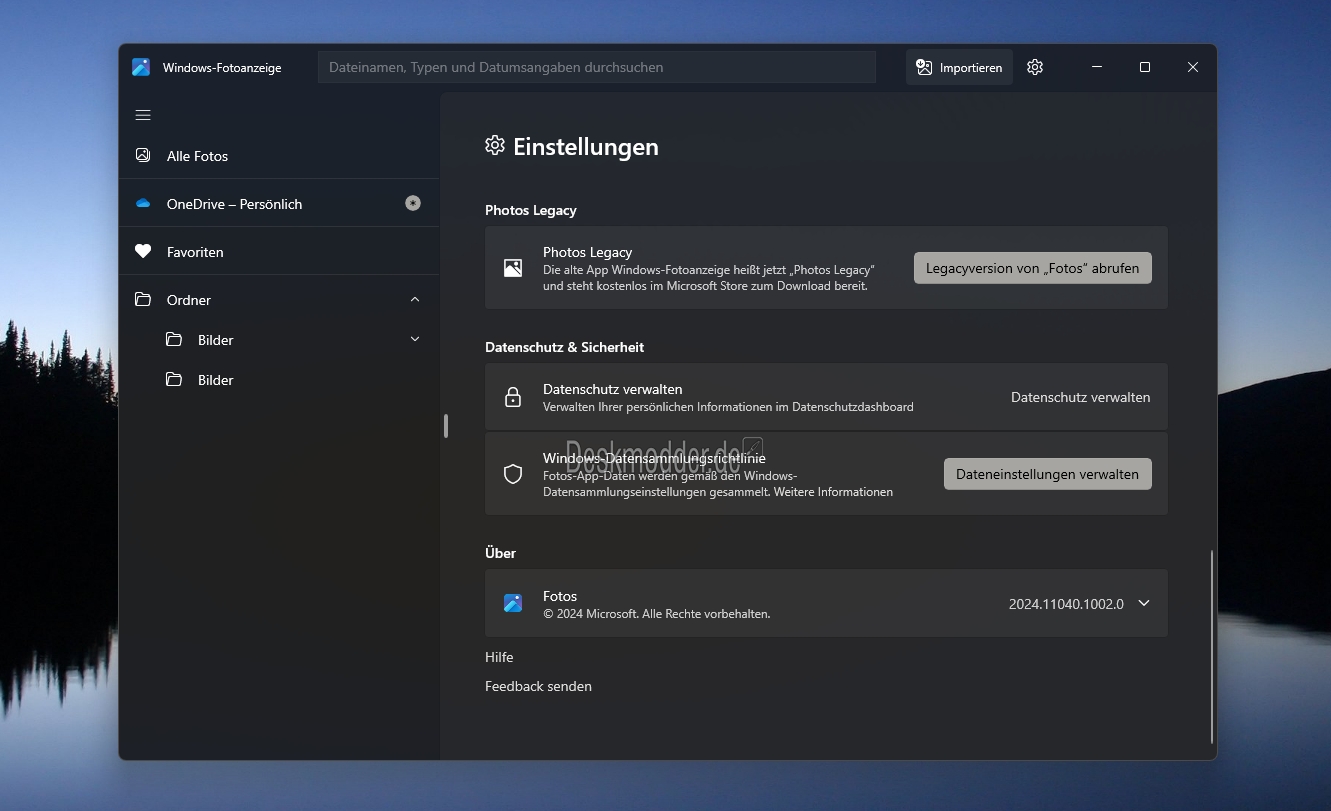
Task: Open Alle Fotos in the sidebar
Action: [279, 155]
